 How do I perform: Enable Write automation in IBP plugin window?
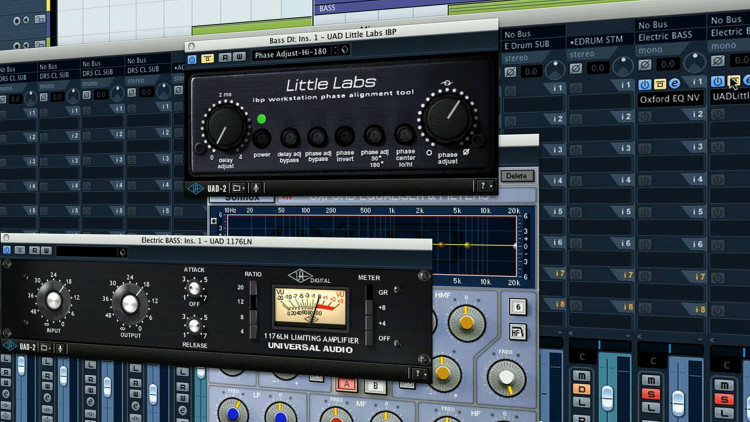pos(239,56)
